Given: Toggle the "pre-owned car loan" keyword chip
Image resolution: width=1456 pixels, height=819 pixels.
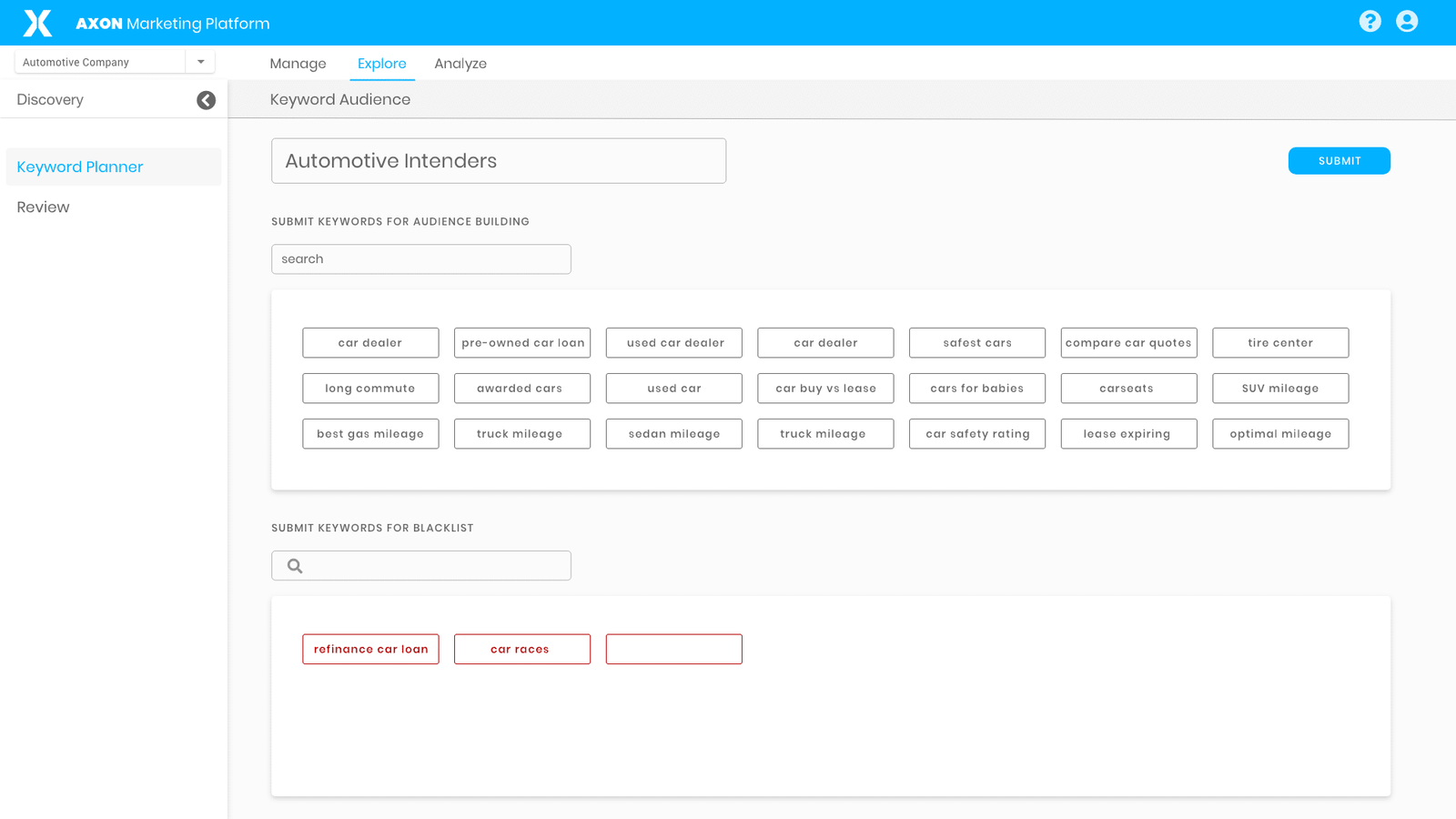Looking at the screenshot, I should tap(522, 343).
